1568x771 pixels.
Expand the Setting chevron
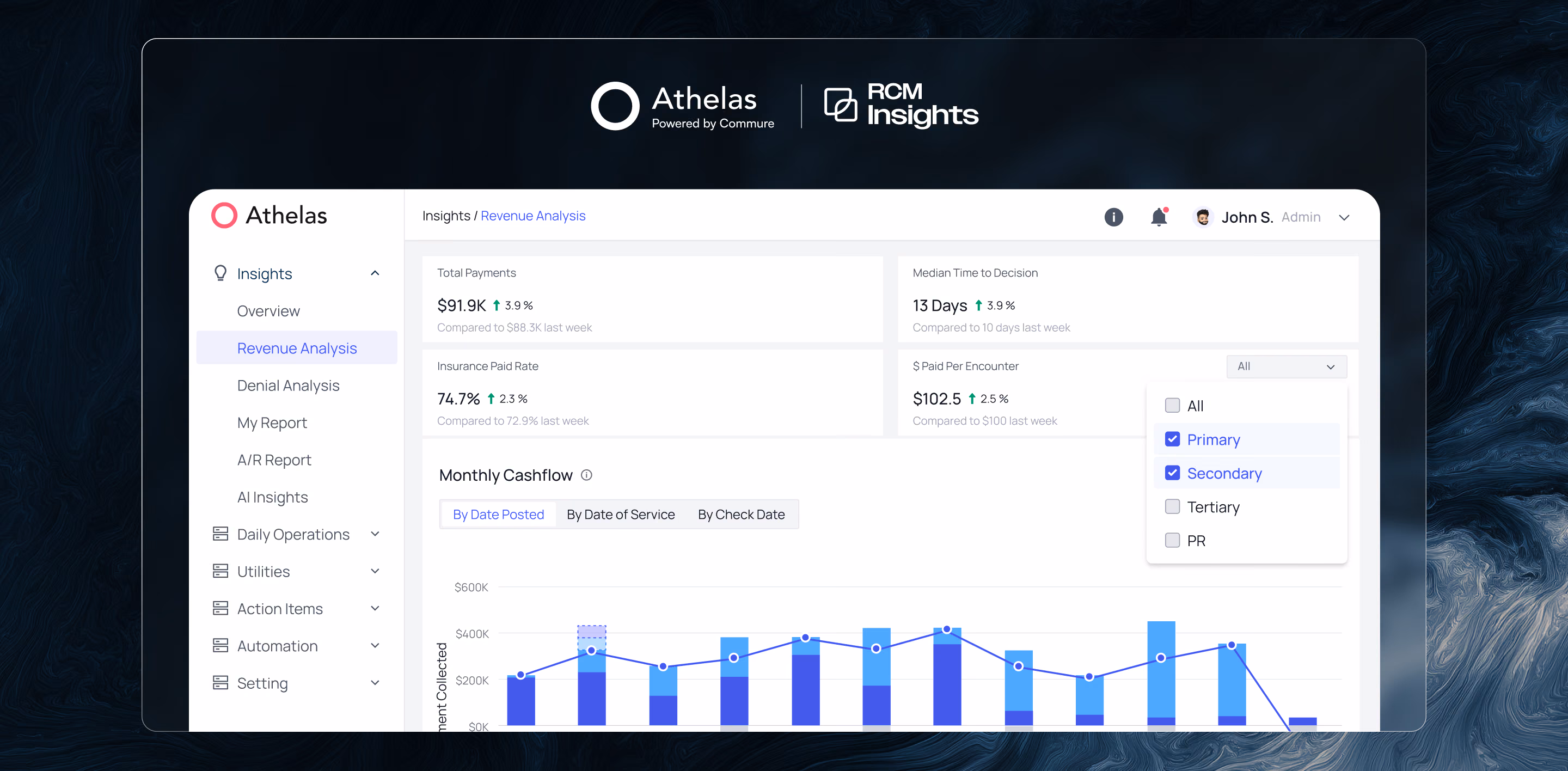coord(375,682)
